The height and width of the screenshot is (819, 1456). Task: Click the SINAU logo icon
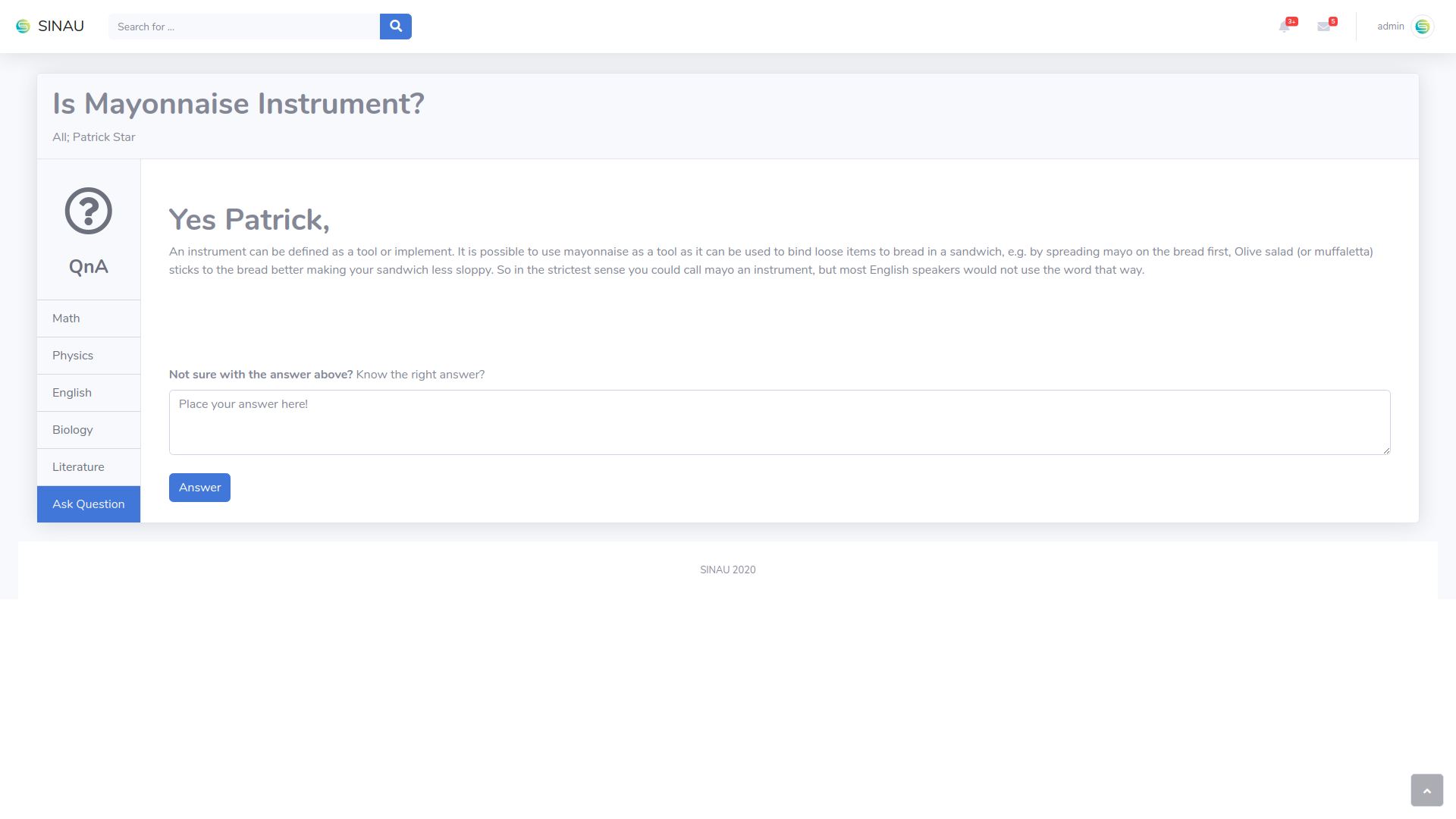[x=23, y=27]
